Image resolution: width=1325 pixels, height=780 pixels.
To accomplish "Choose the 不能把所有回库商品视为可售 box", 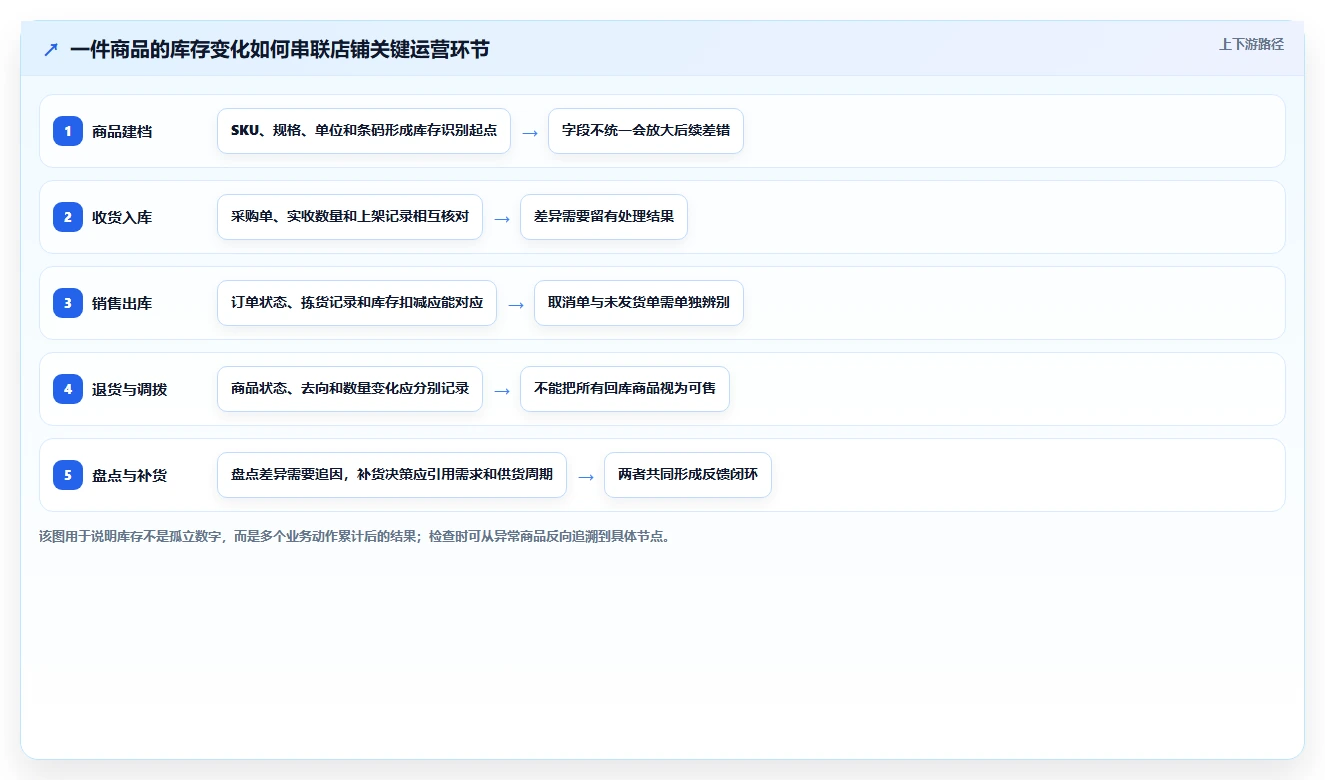I will coord(625,389).
